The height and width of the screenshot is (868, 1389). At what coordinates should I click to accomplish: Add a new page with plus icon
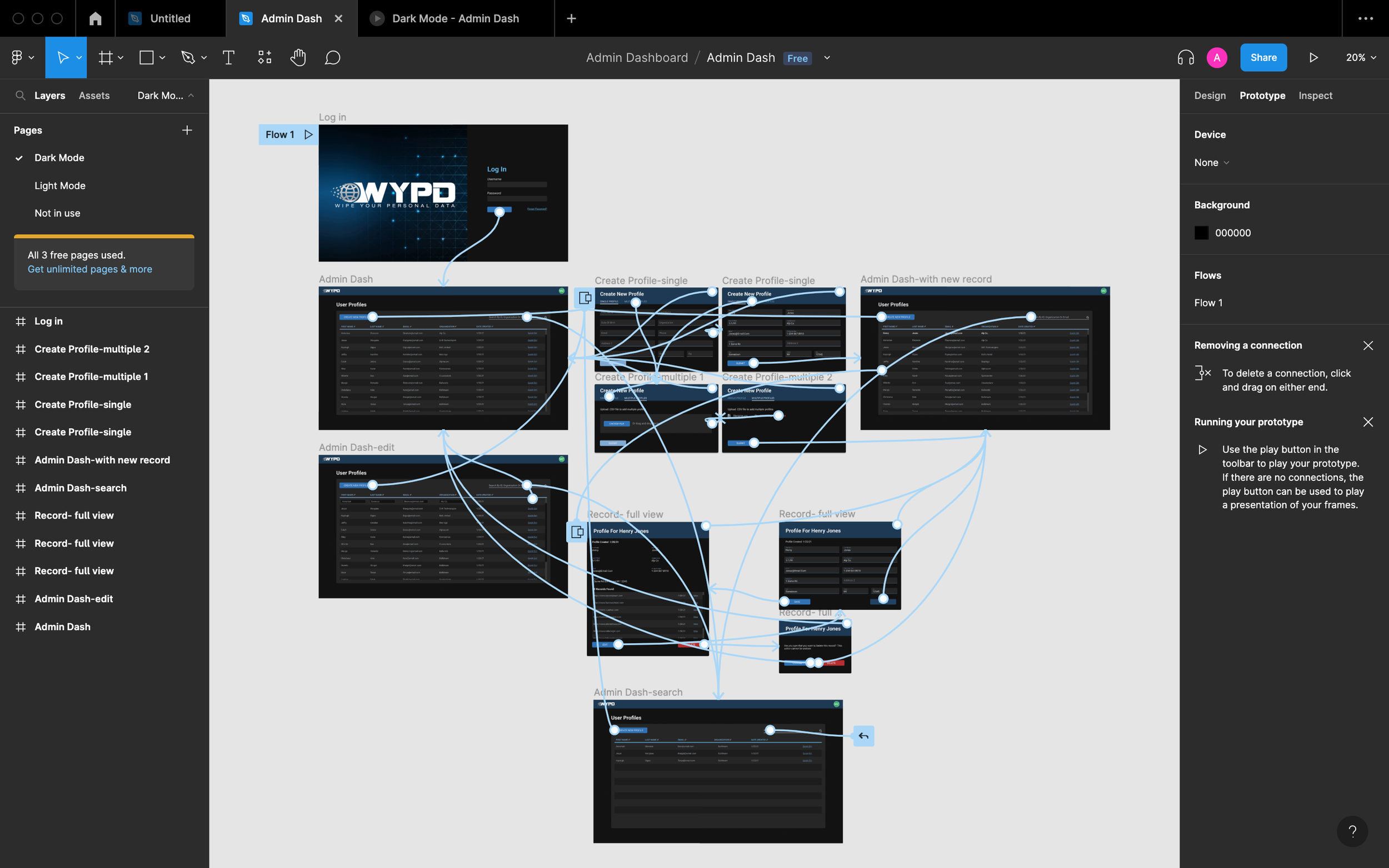coord(187,131)
